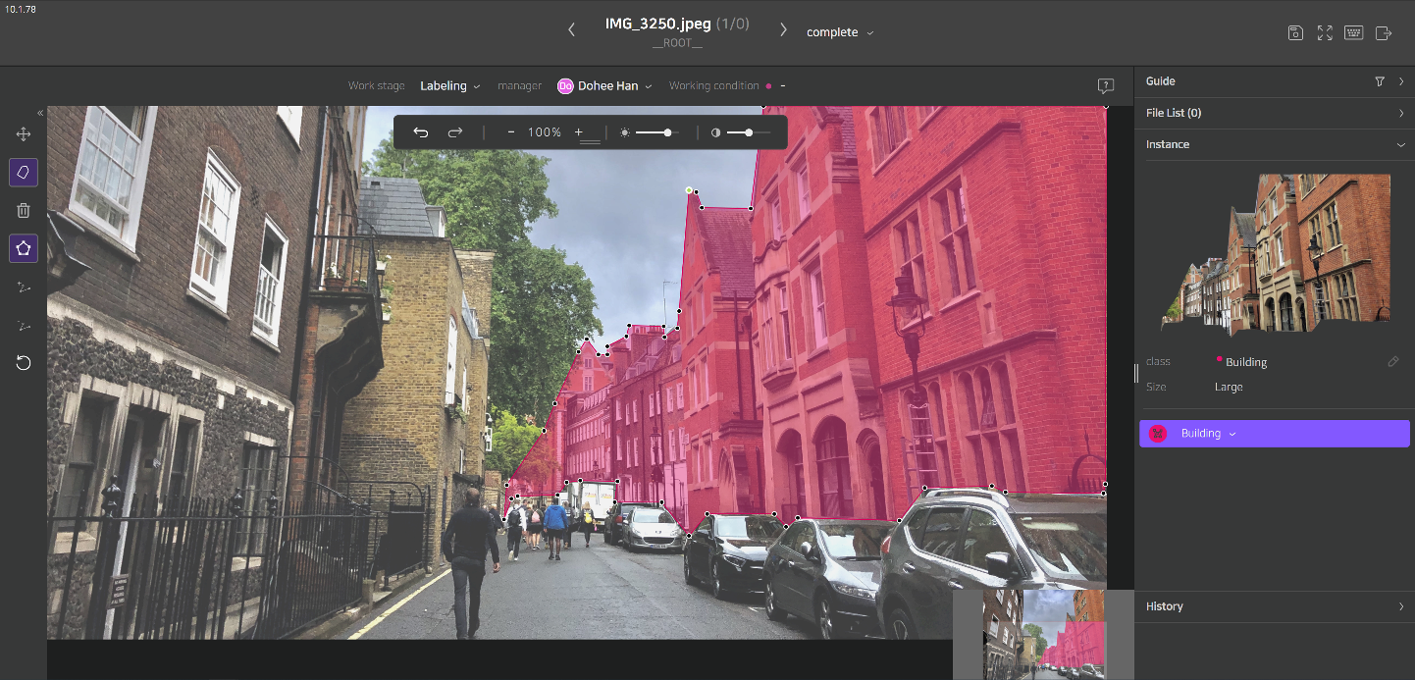Collapse the left toolbar with double chevron
Viewport: 1415px width, 680px height.
tap(41, 113)
